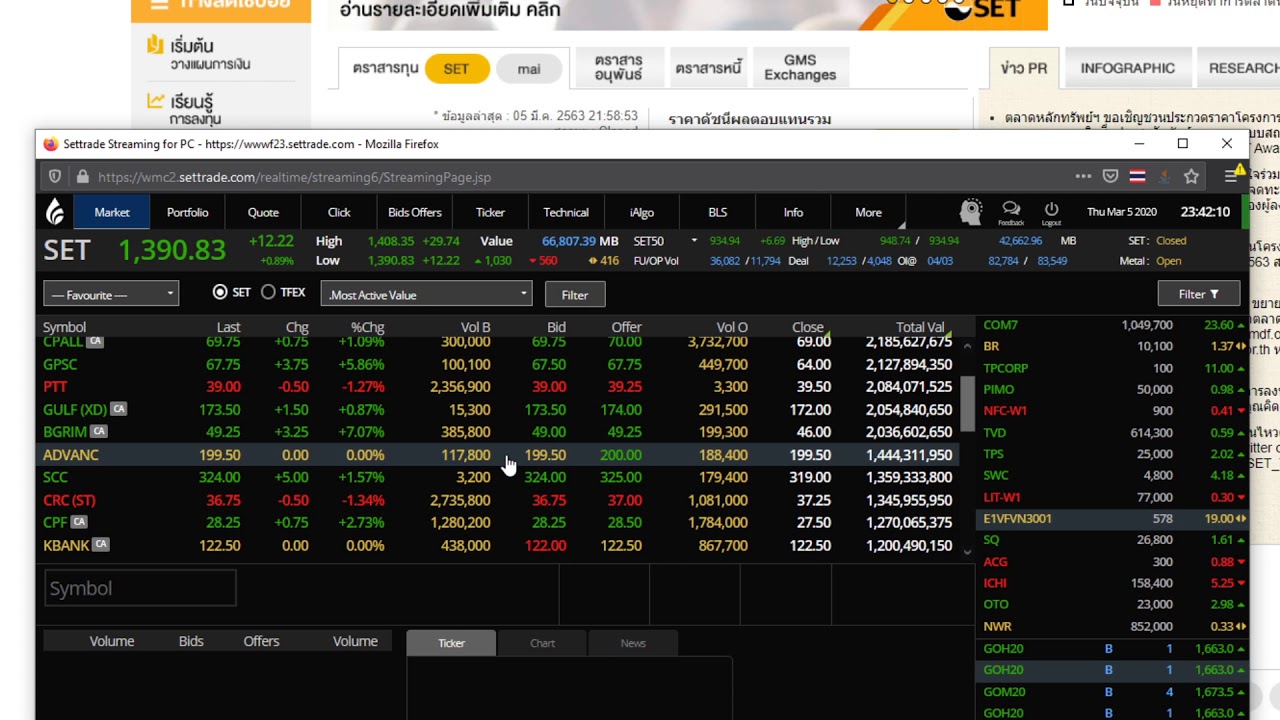Open the Click tab
This screenshot has height=720, width=1280.
point(339,212)
